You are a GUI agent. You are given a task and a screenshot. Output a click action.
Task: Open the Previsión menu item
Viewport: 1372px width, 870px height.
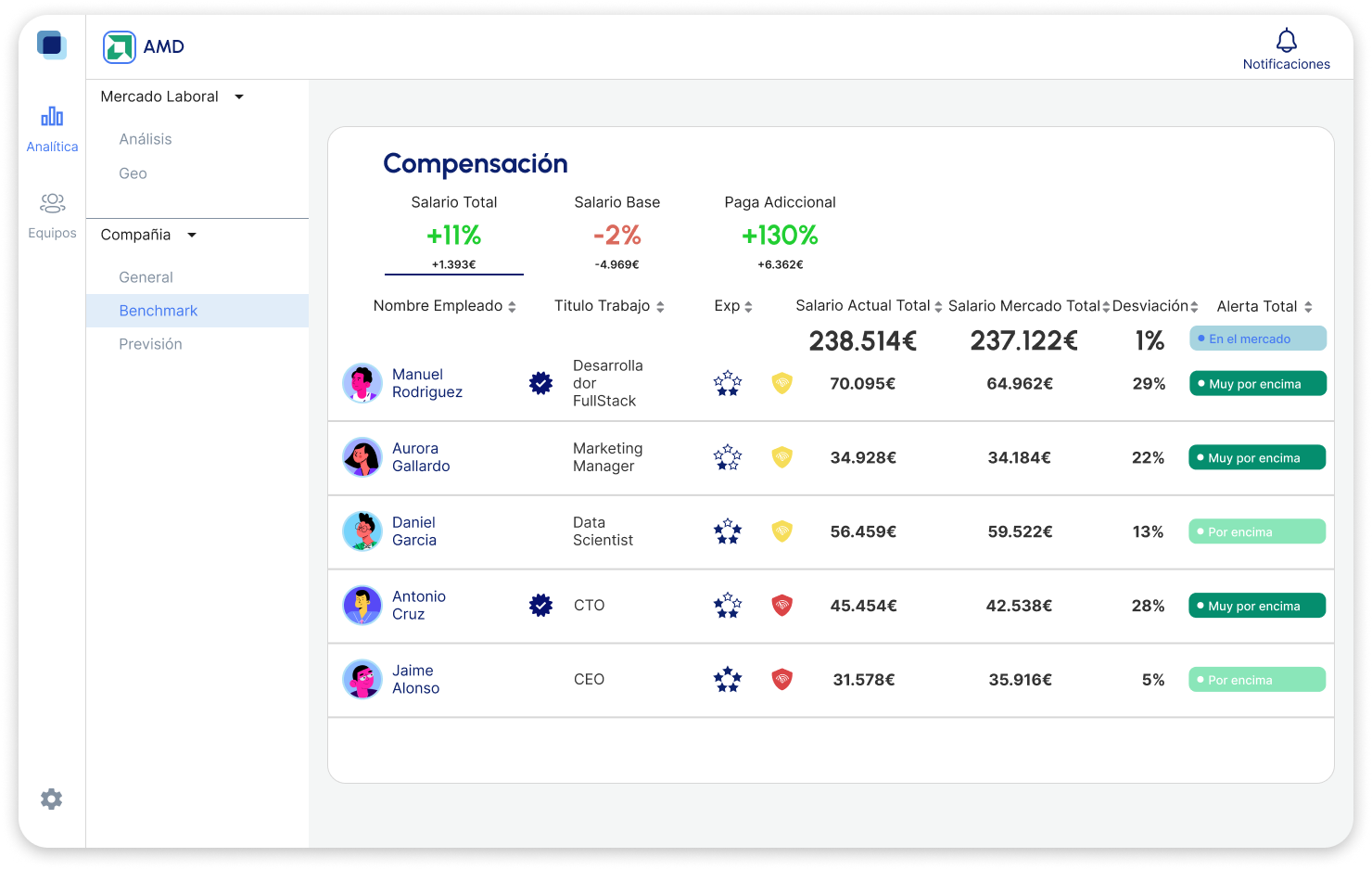click(150, 344)
